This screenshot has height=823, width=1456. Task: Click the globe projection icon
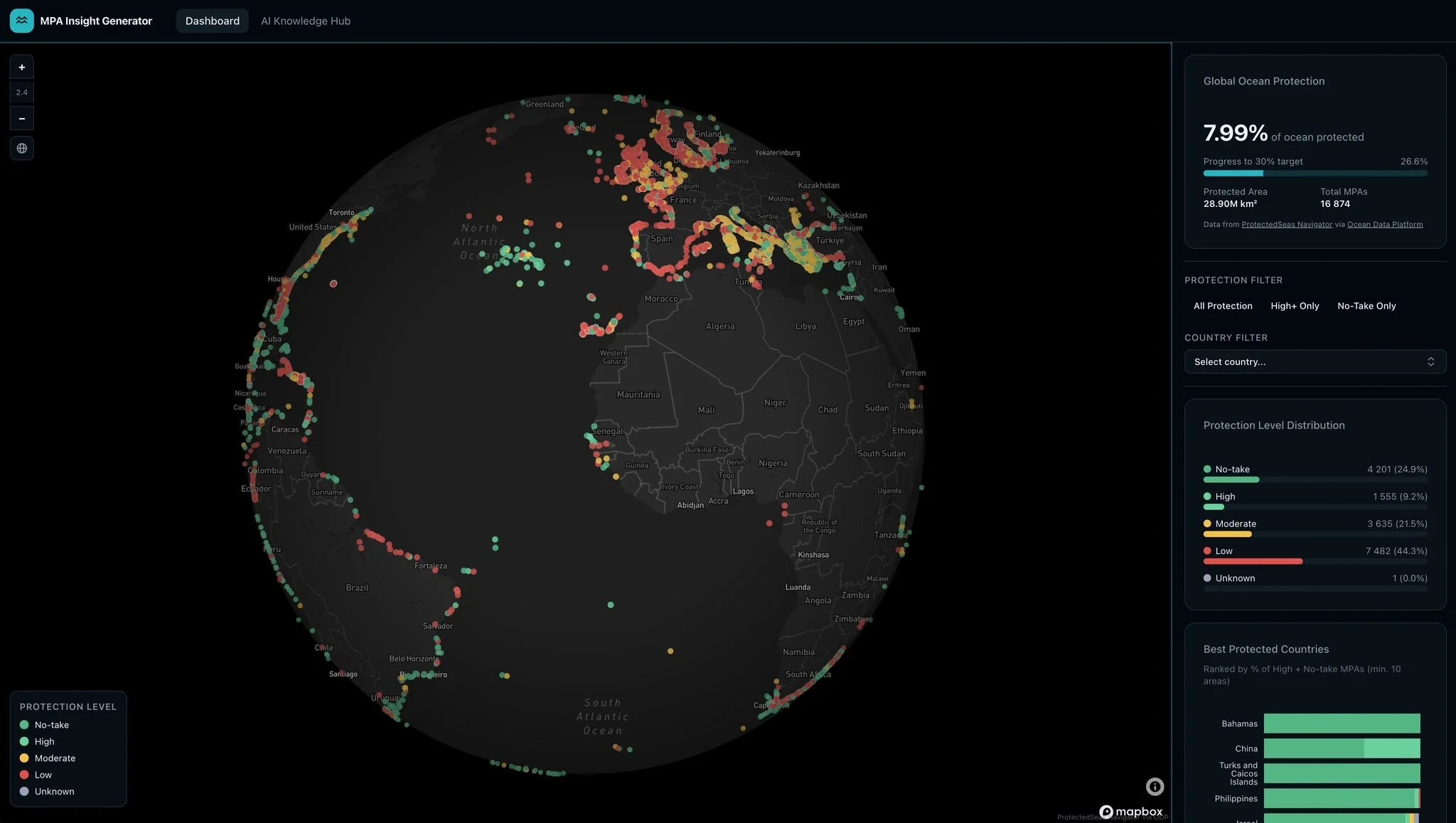pyautogui.click(x=21, y=149)
